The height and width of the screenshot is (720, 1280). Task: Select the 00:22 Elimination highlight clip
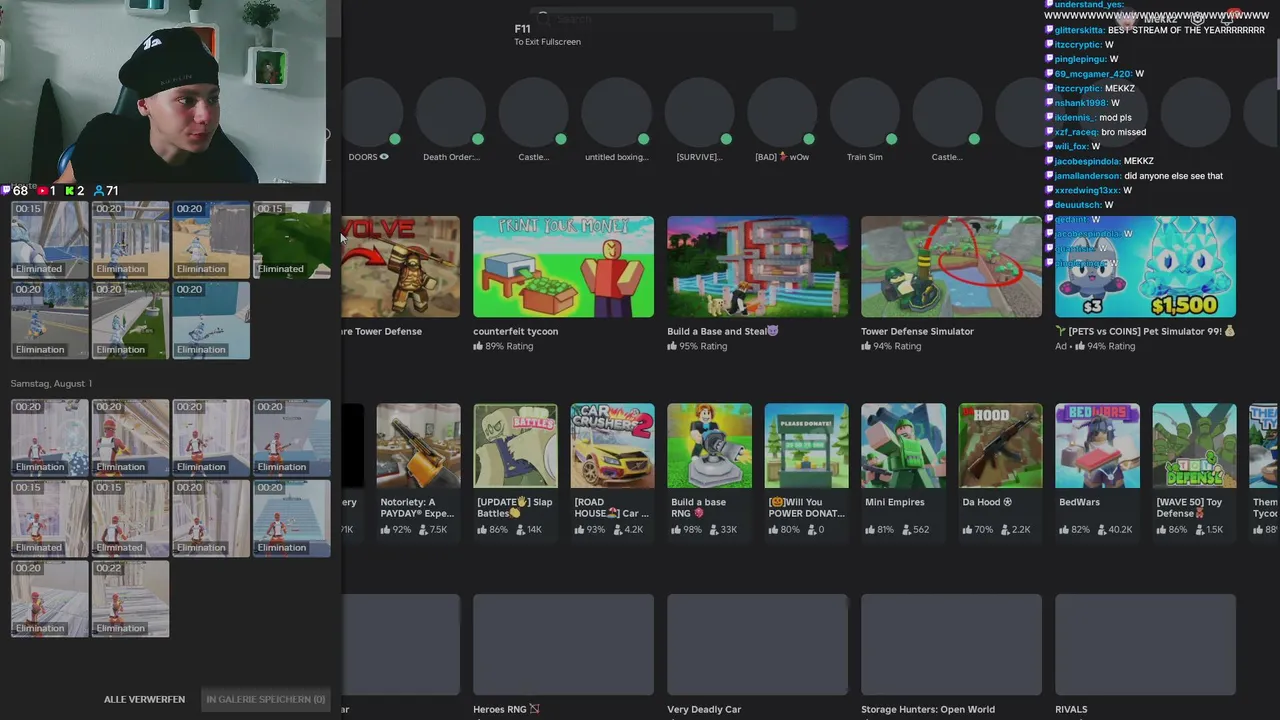[130, 599]
